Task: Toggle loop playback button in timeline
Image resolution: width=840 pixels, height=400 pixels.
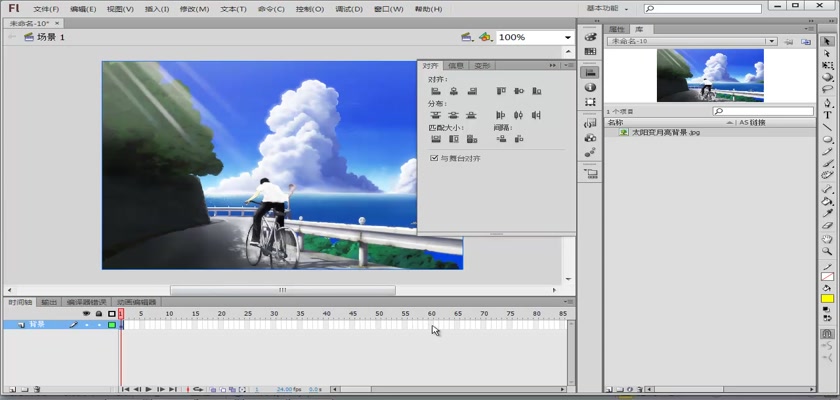Action: coord(198,389)
